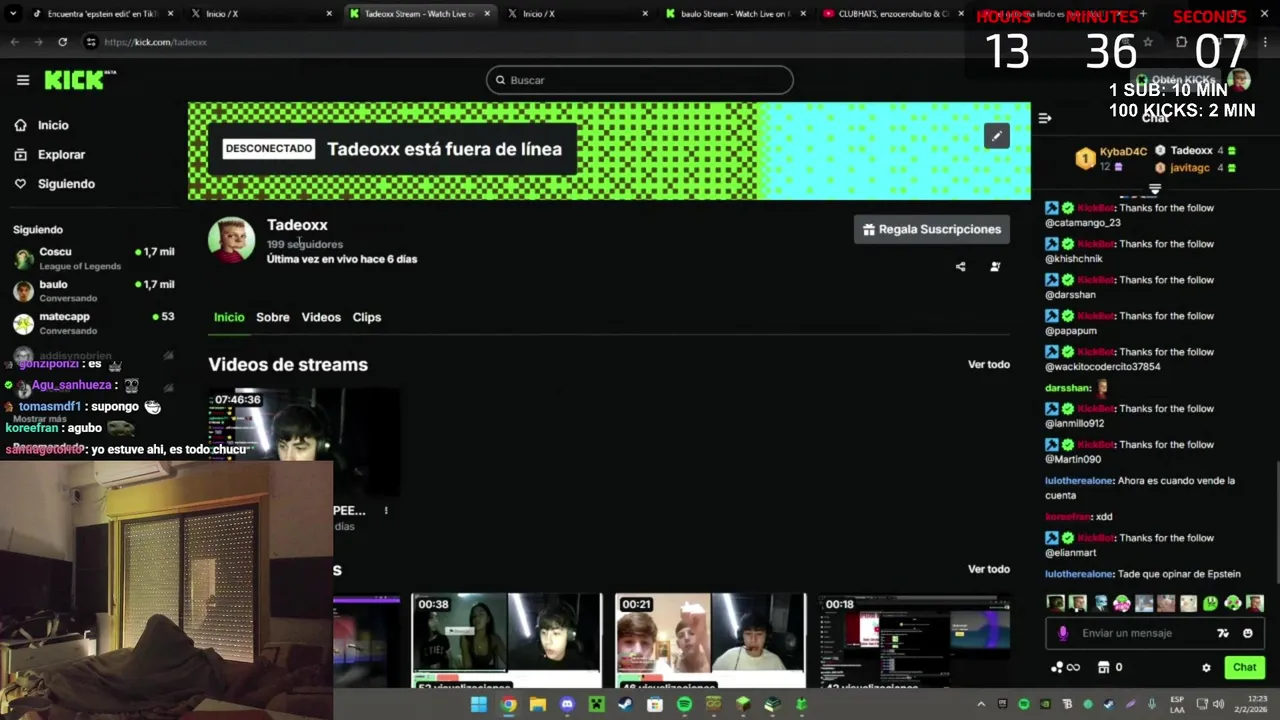Open Spotify from the taskbar
This screenshot has width=1280, height=720.
tap(684, 704)
